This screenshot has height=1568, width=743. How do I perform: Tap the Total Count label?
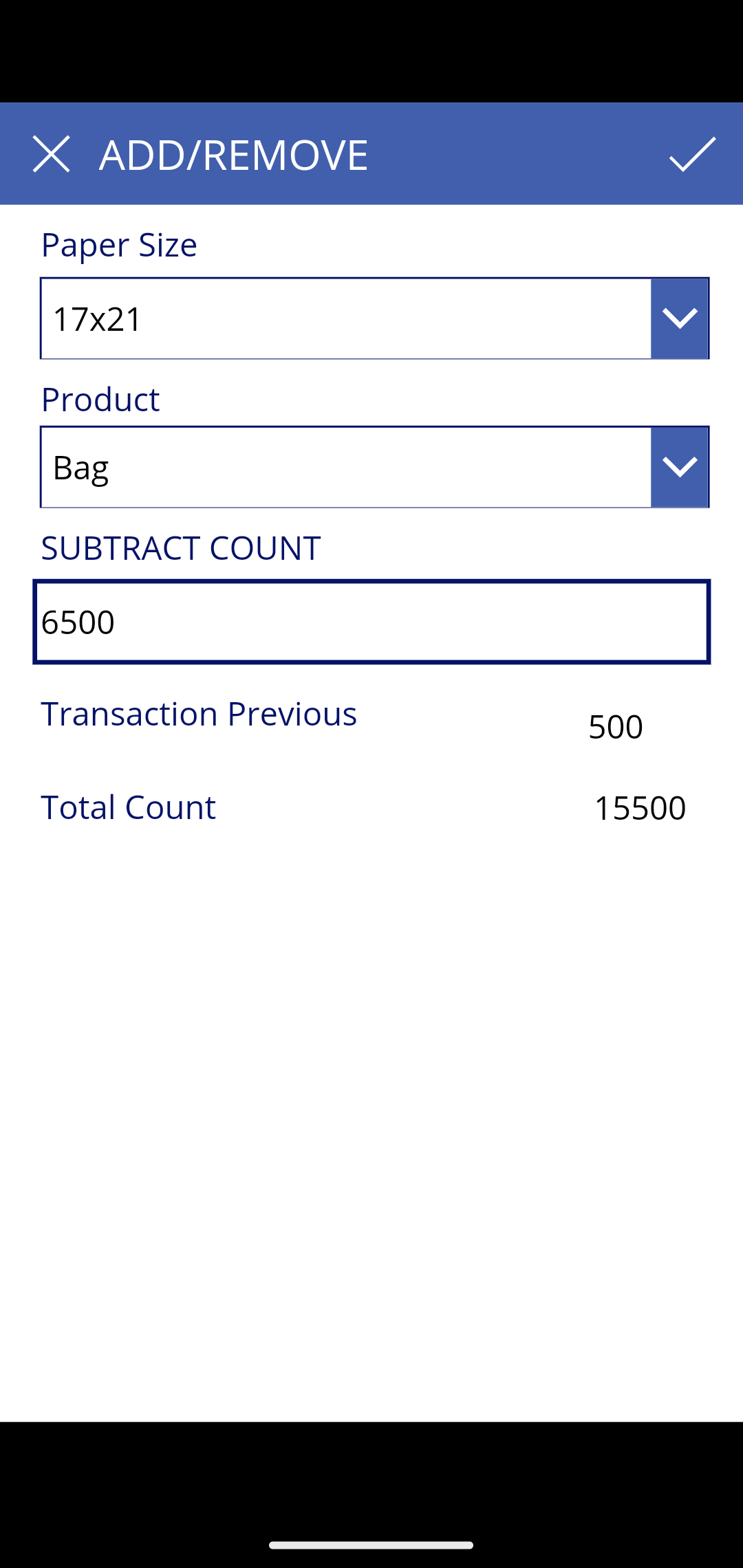click(x=129, y=807)
